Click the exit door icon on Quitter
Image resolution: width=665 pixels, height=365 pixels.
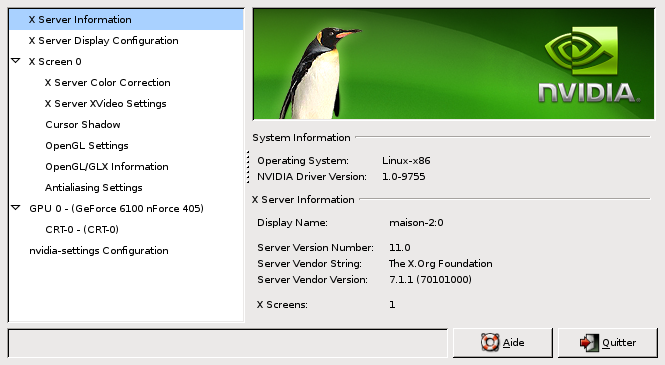click(x=589, y=343)
